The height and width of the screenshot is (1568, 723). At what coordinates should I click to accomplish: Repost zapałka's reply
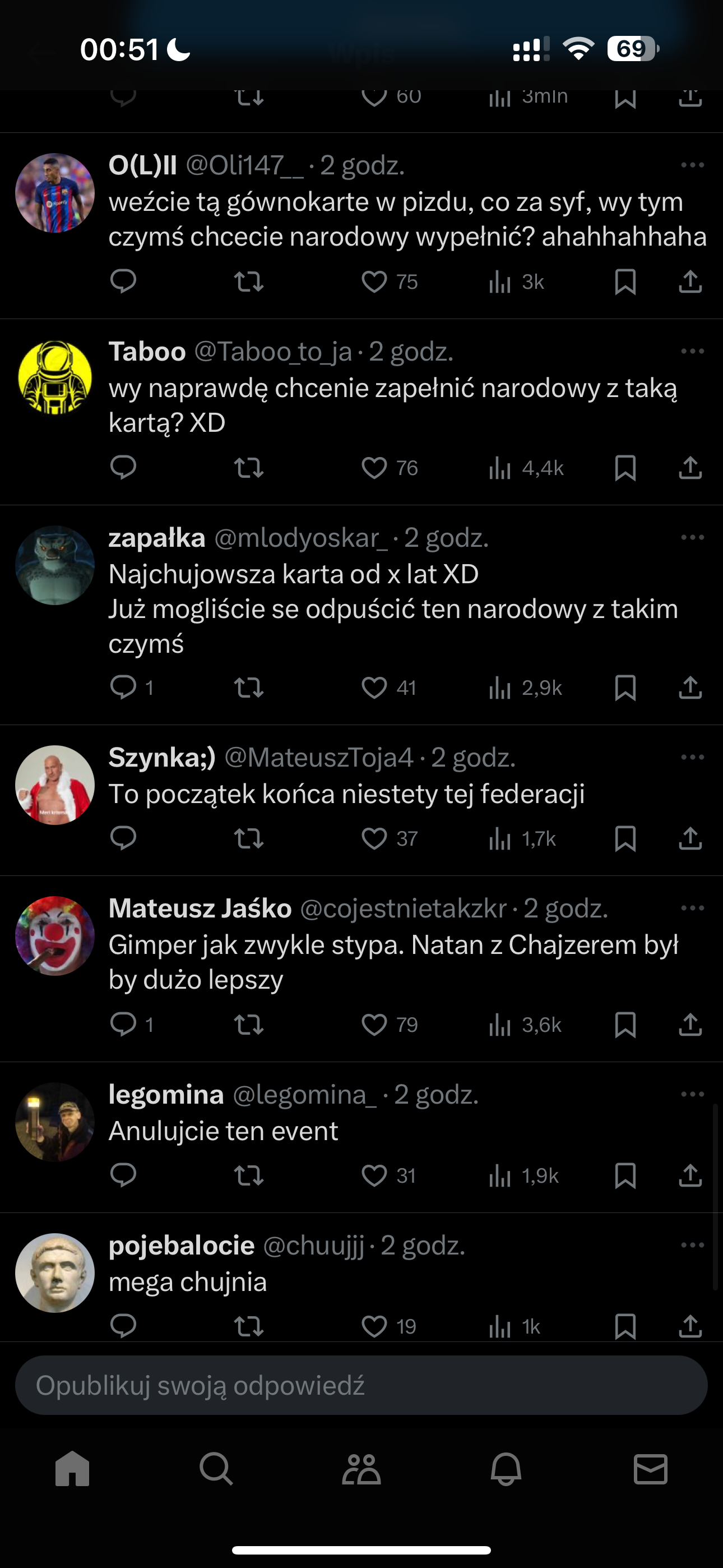click(x=249, y=688)
